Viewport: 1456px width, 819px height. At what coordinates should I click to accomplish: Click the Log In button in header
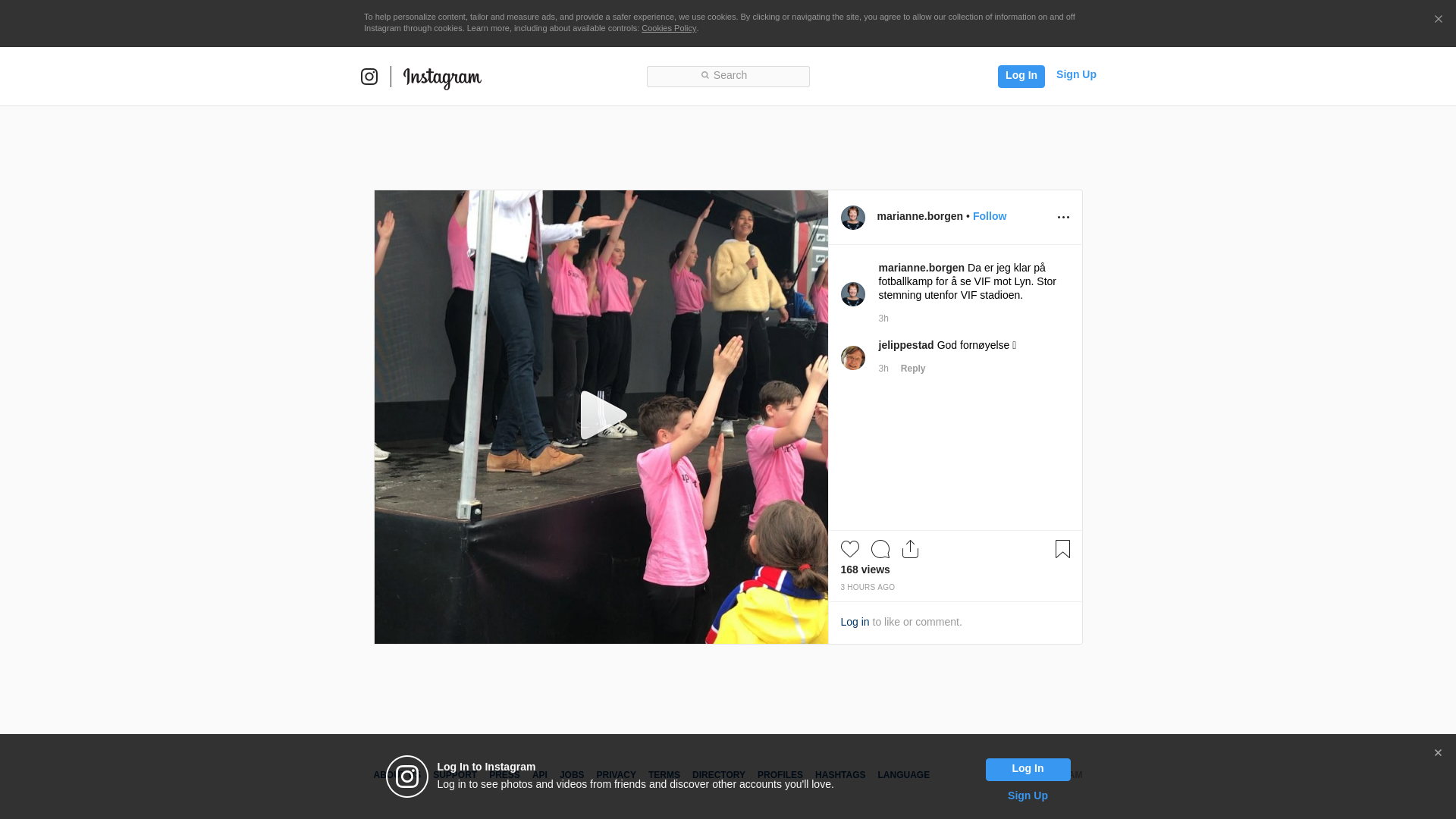click(1021, 76)
